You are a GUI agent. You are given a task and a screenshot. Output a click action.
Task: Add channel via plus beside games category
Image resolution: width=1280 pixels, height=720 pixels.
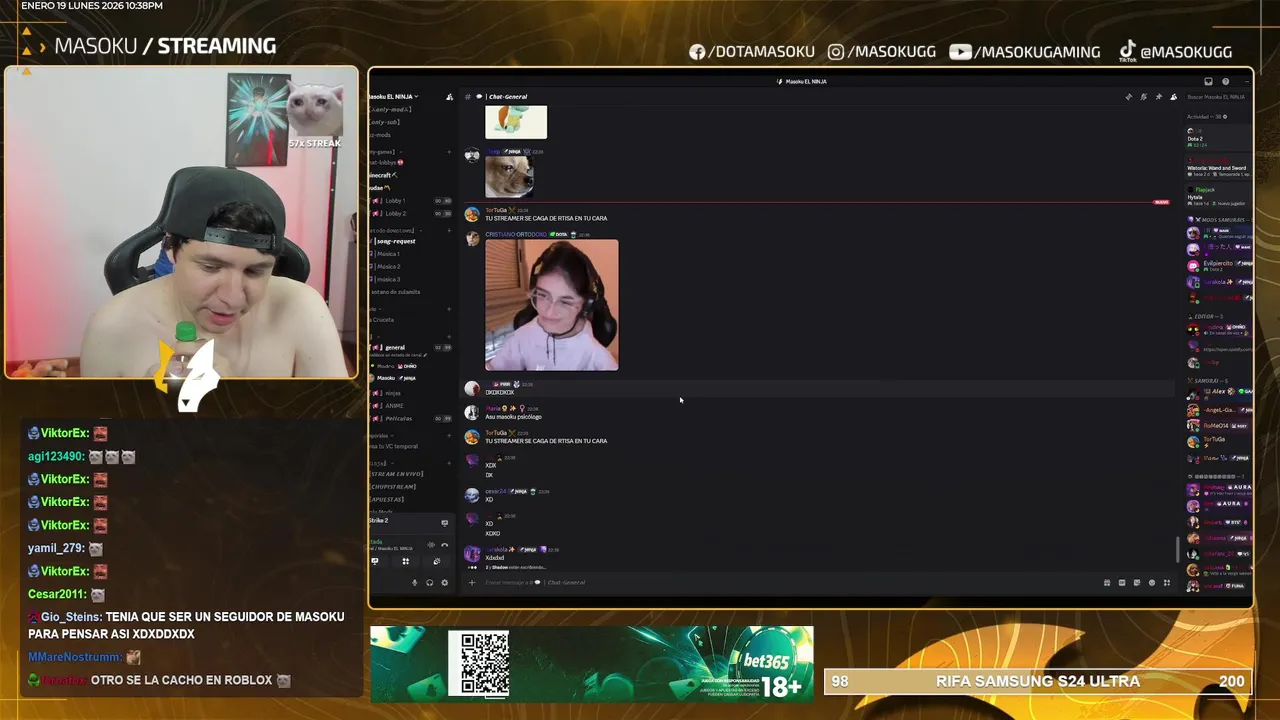[449, 152]
